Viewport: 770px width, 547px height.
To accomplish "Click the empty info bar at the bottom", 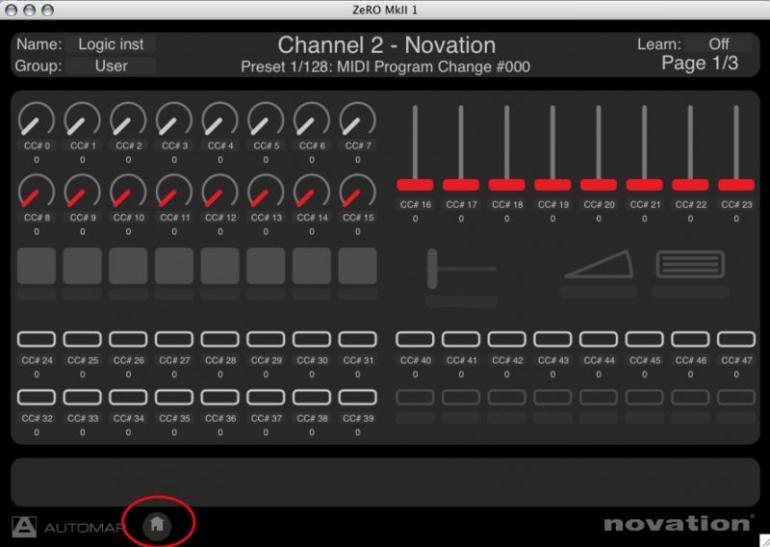I will tap(385, 482).
